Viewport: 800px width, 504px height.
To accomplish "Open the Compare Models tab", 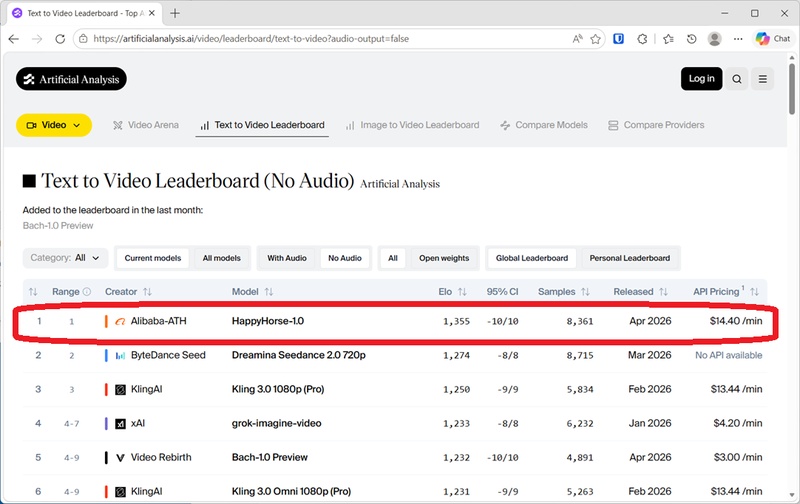I will [x=544, y=125].
